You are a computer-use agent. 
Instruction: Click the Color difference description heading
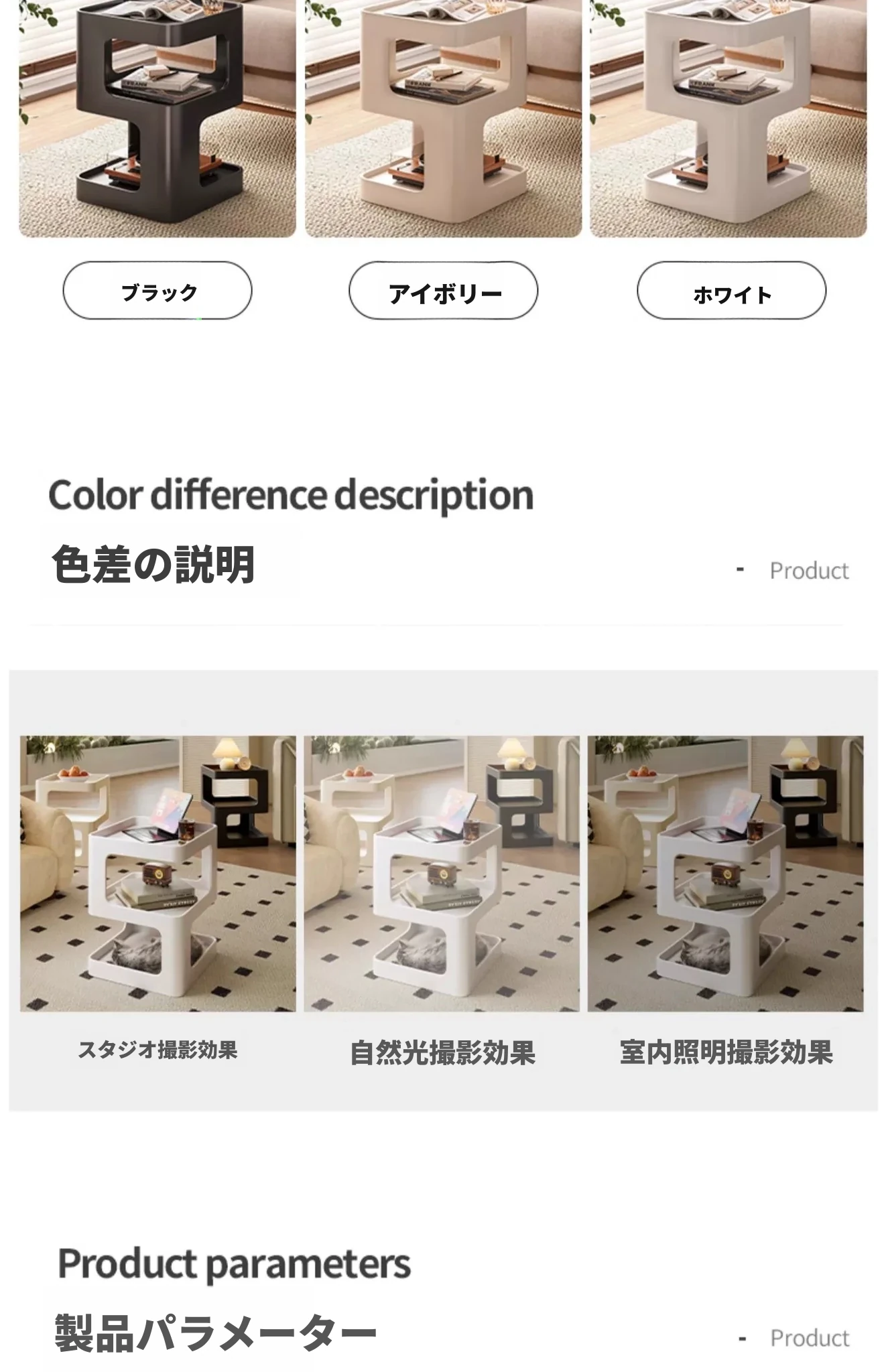point(291,495)
